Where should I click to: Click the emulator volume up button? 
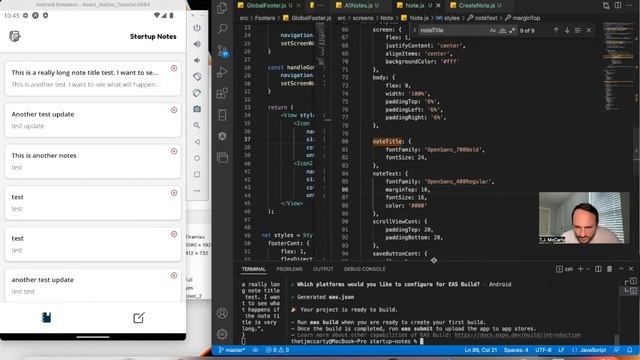(197, 44)
